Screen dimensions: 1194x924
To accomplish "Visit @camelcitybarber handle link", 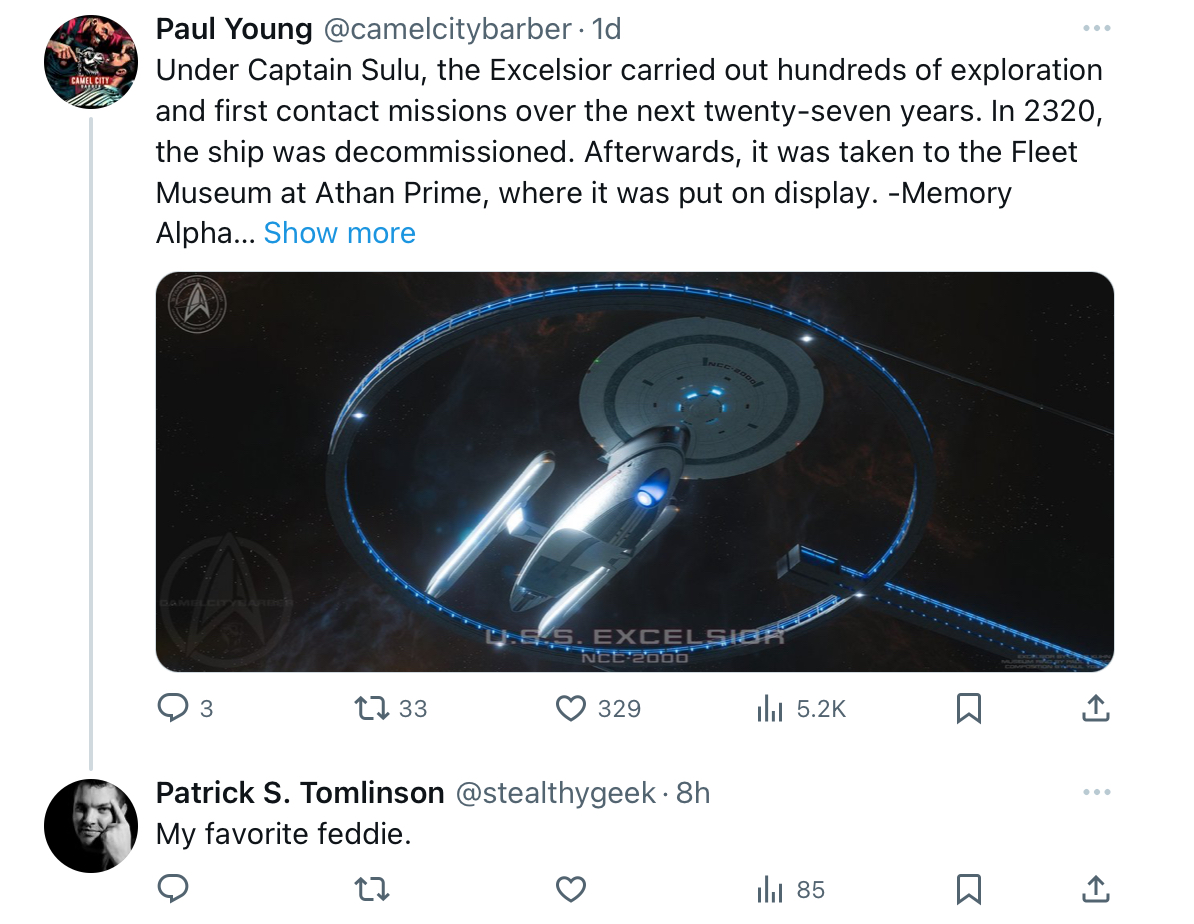I will [x=448, y=29].
